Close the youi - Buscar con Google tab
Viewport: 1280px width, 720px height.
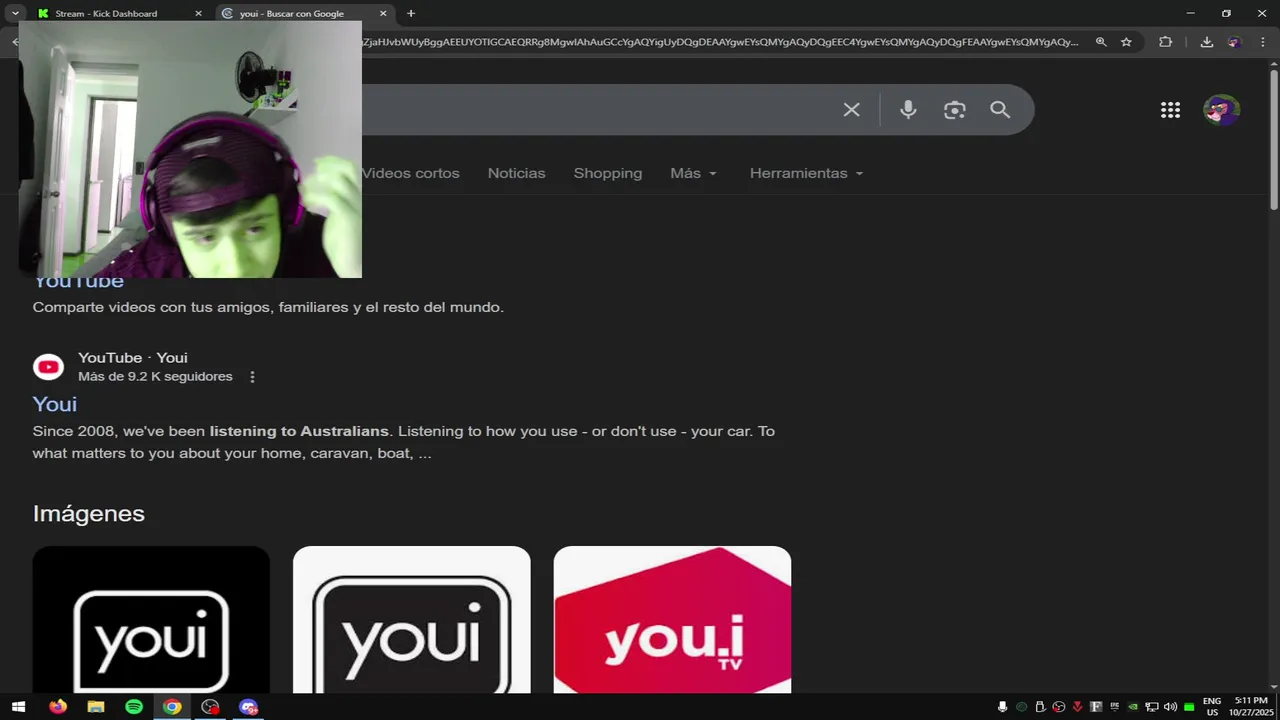click(382, 13)
